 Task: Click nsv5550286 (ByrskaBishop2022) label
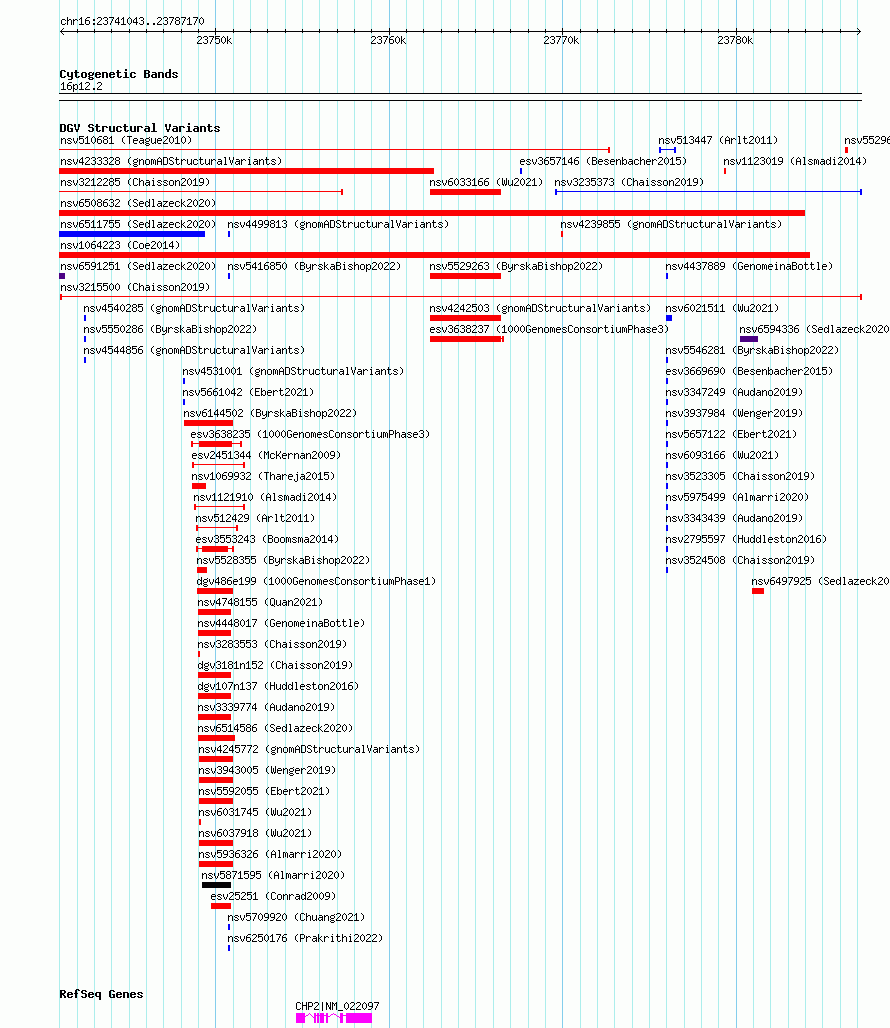coord(170,329)
